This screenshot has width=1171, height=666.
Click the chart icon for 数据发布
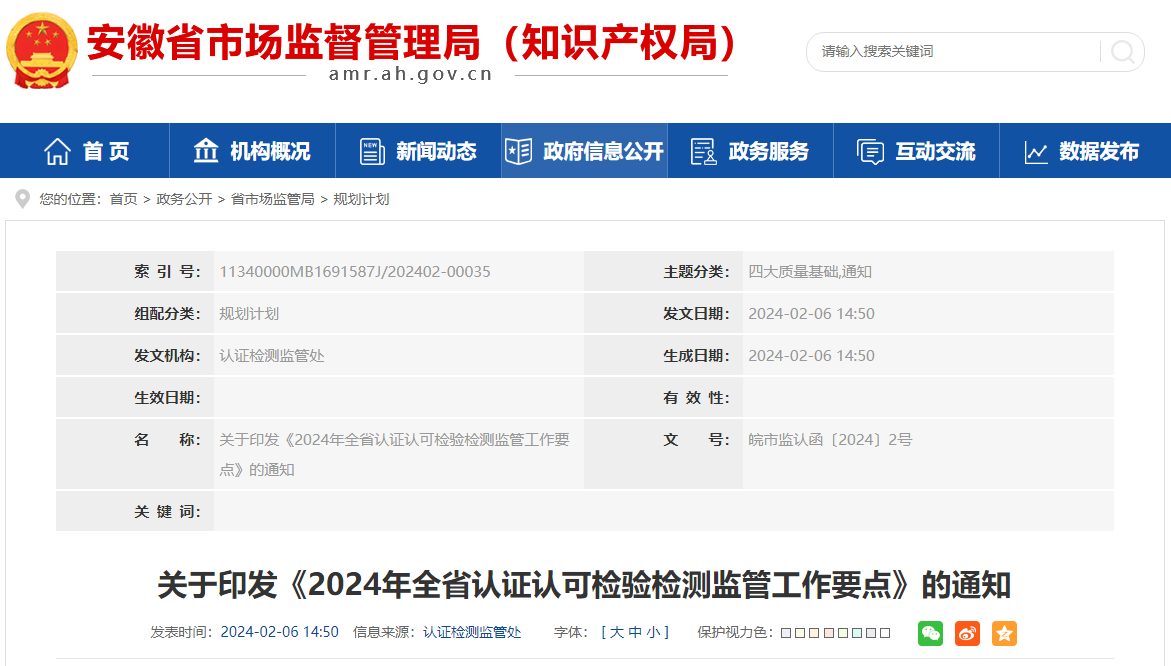pos(1036,152)
